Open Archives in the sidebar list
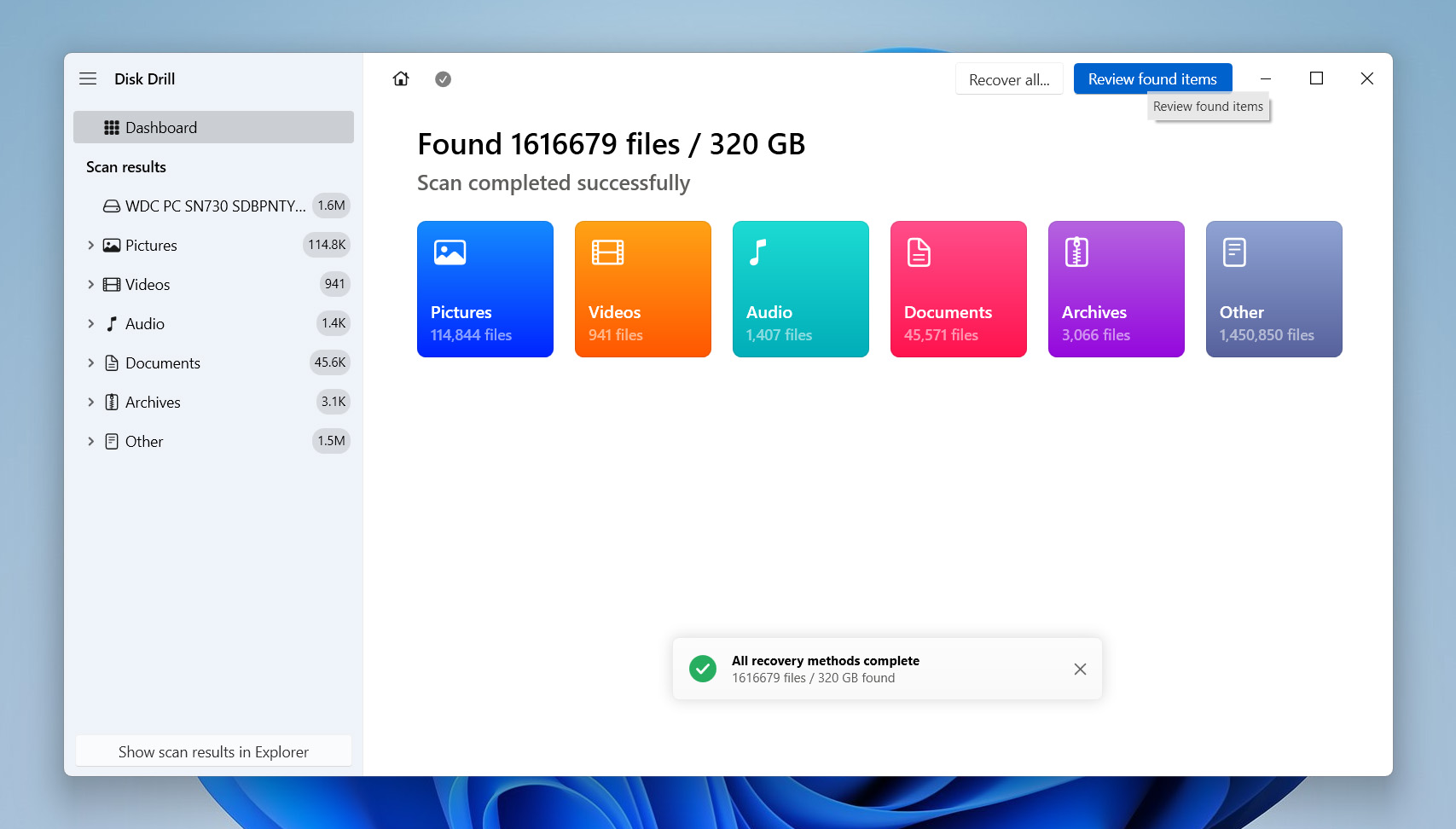Screen dimensions: 1456x829 tap(213, 402)
